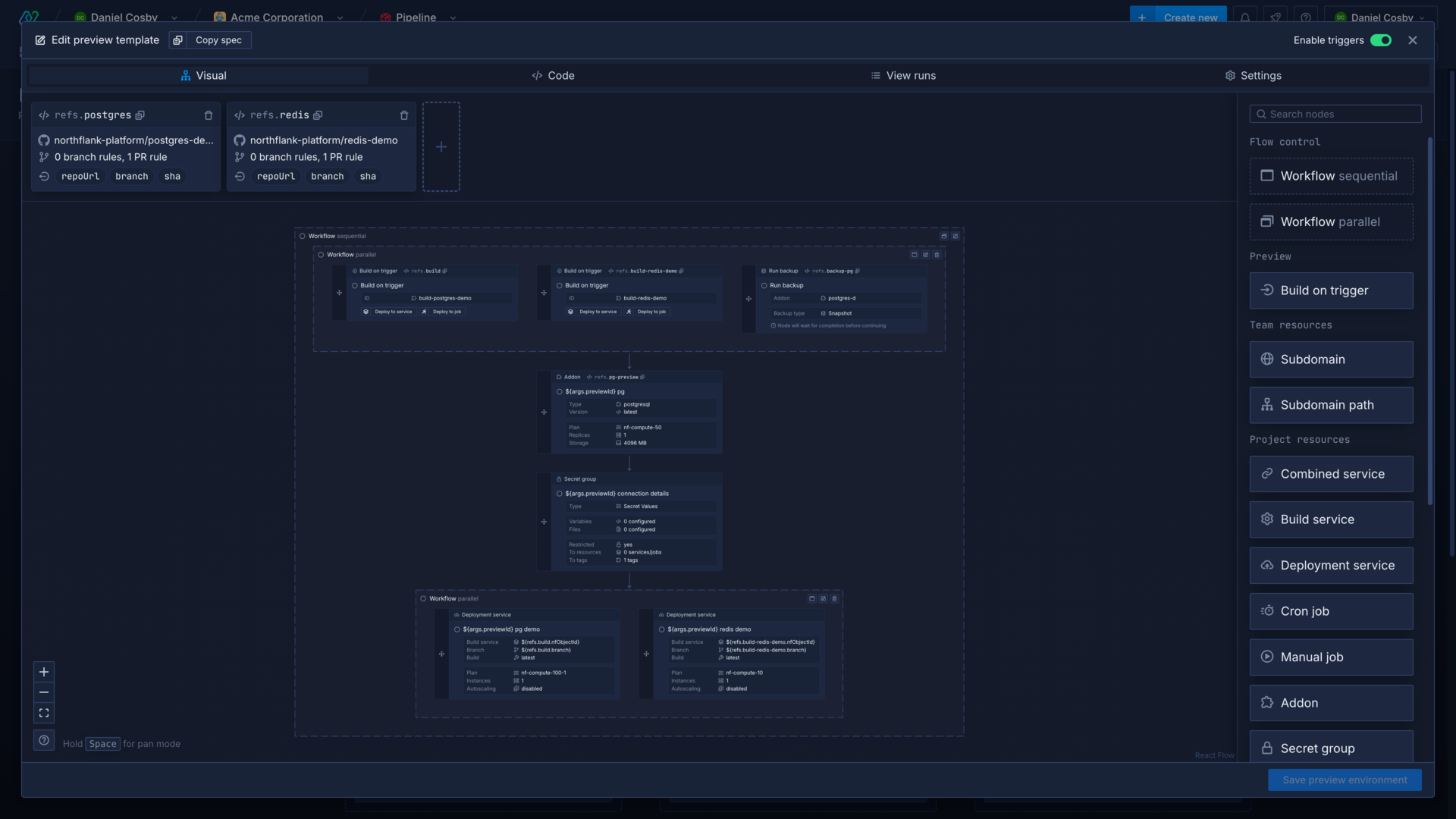This screenshot has width=1456, height=819.
Task: Open the View runs tab
Action: (903, 76)
